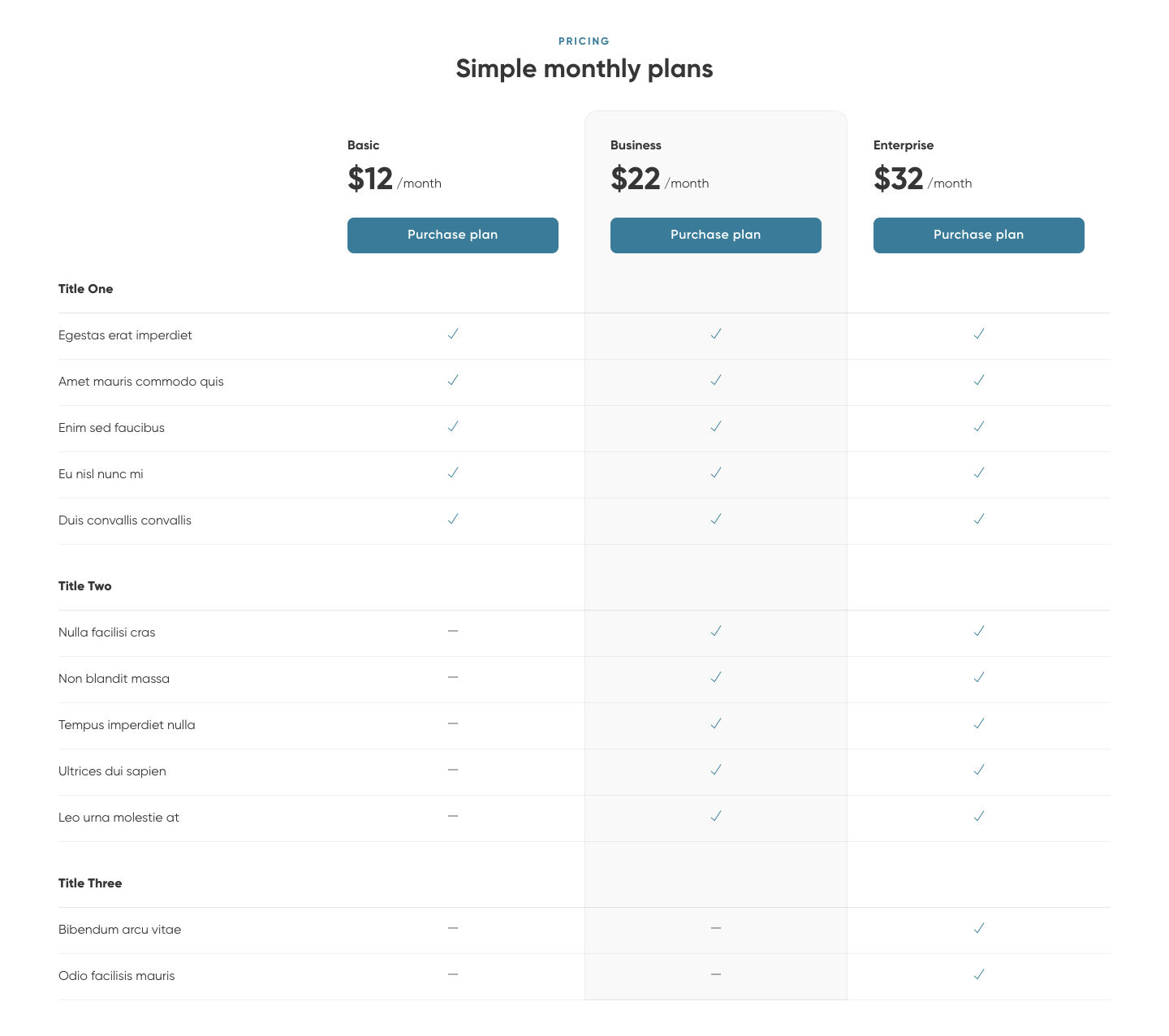Click the $32 Enterprise price

pyautogui.click(x=899, y=179)
